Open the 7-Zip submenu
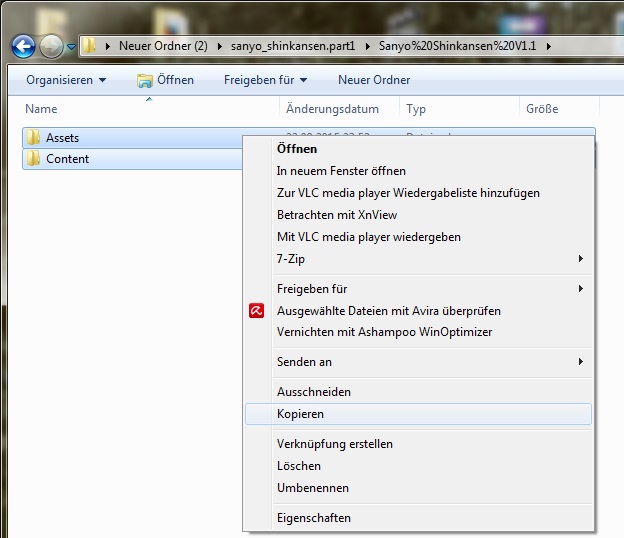Image resolution: width=624 pixels, height=538 pixels. click(418, 259)
